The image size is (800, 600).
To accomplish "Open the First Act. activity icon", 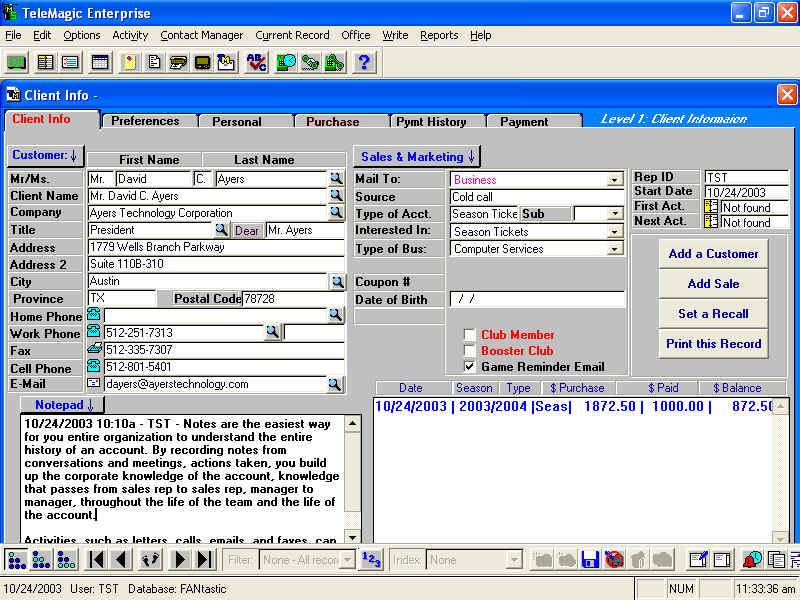I will (711, 206).
